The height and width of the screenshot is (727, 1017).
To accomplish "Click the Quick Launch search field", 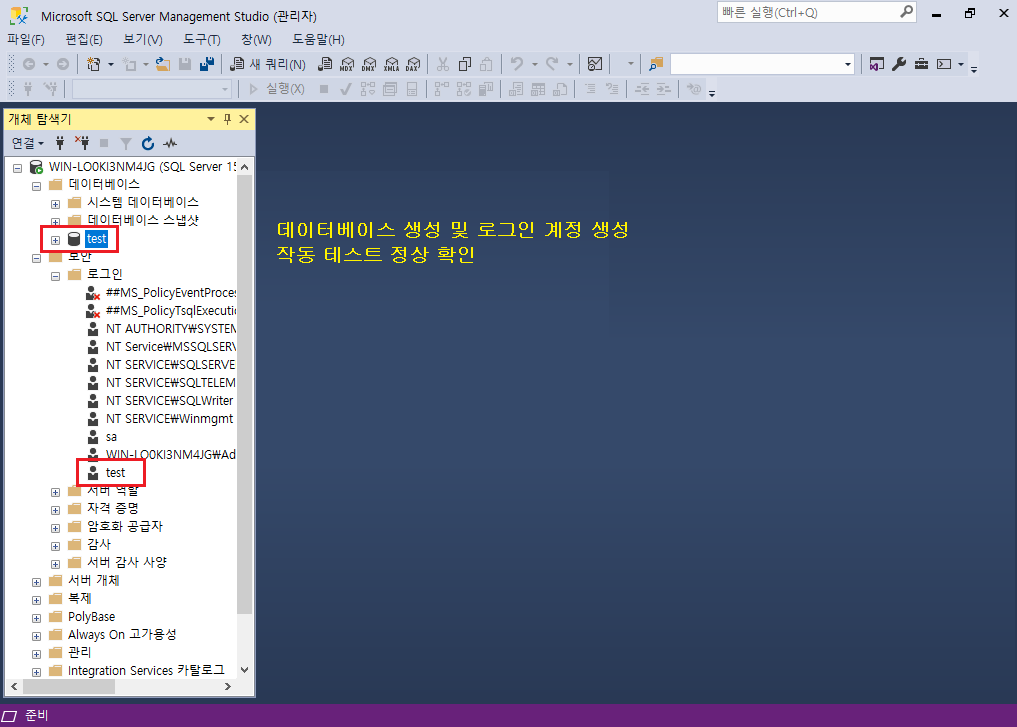I will coord(816,12).
